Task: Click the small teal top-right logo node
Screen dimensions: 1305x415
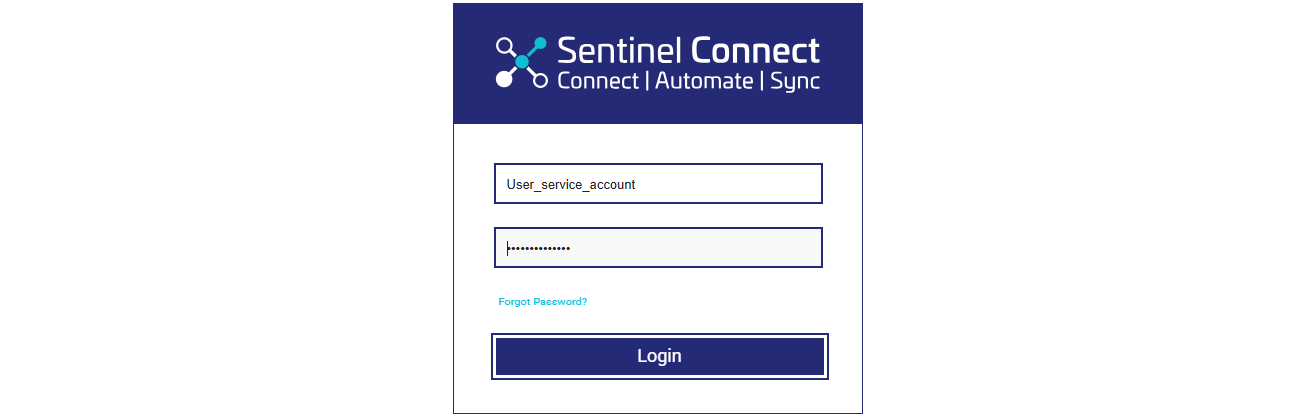Action: click(541, 43)
